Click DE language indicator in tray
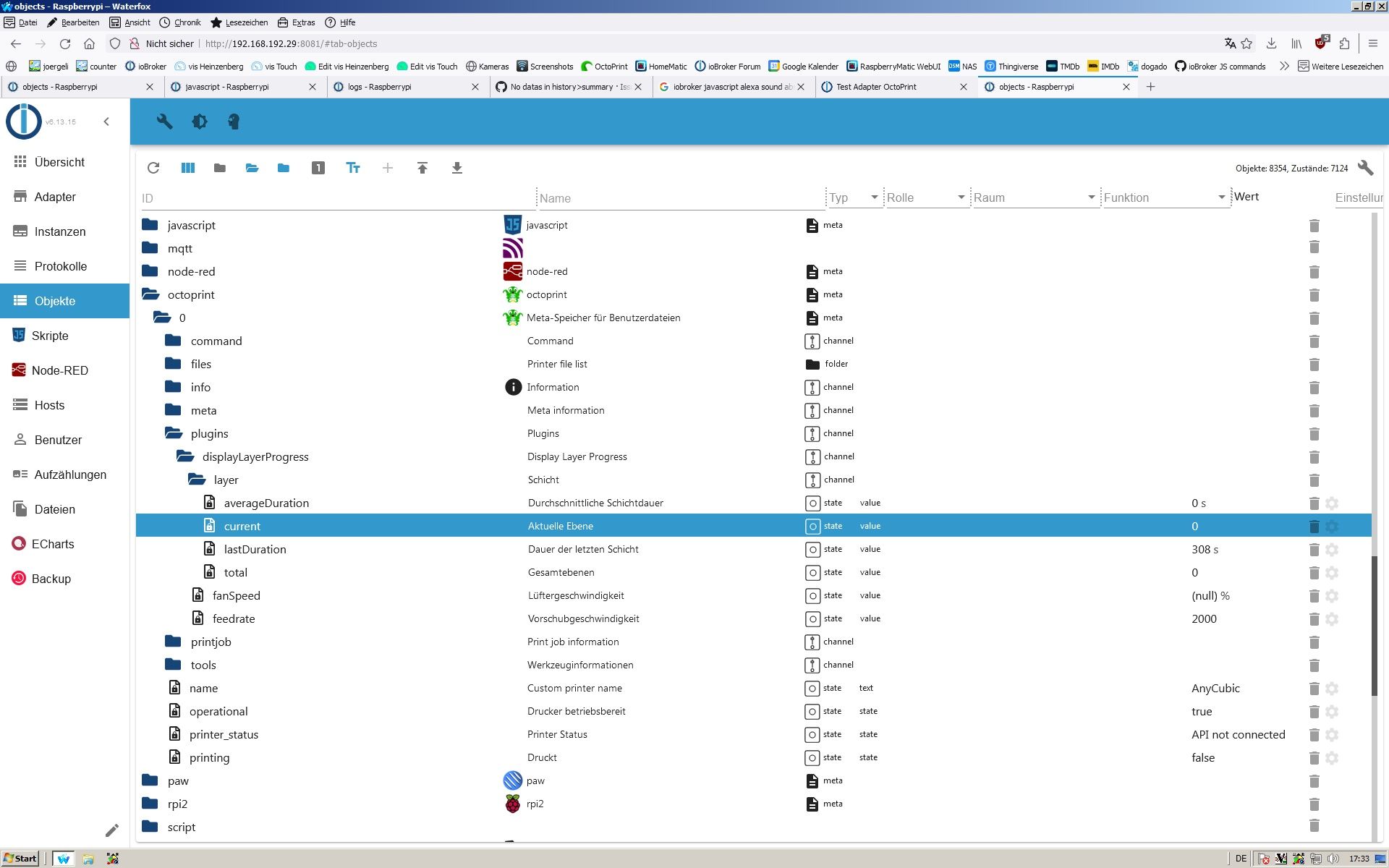Screen dimensions: 1389x868 click(1241, 859)
